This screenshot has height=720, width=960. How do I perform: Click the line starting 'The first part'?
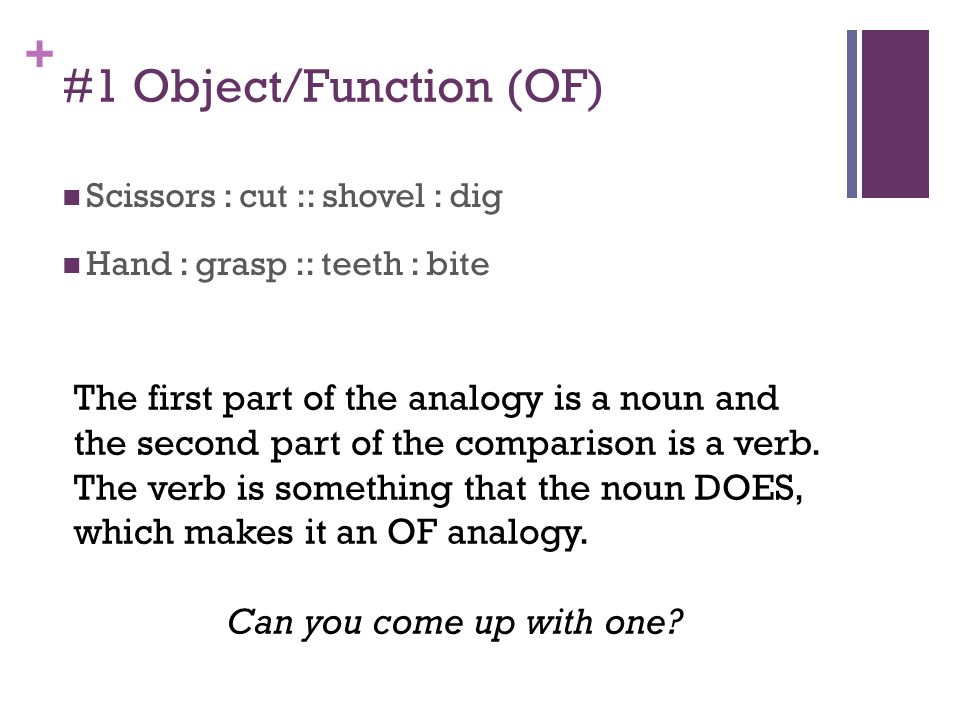pyautogui.click(x=426, y=399)
